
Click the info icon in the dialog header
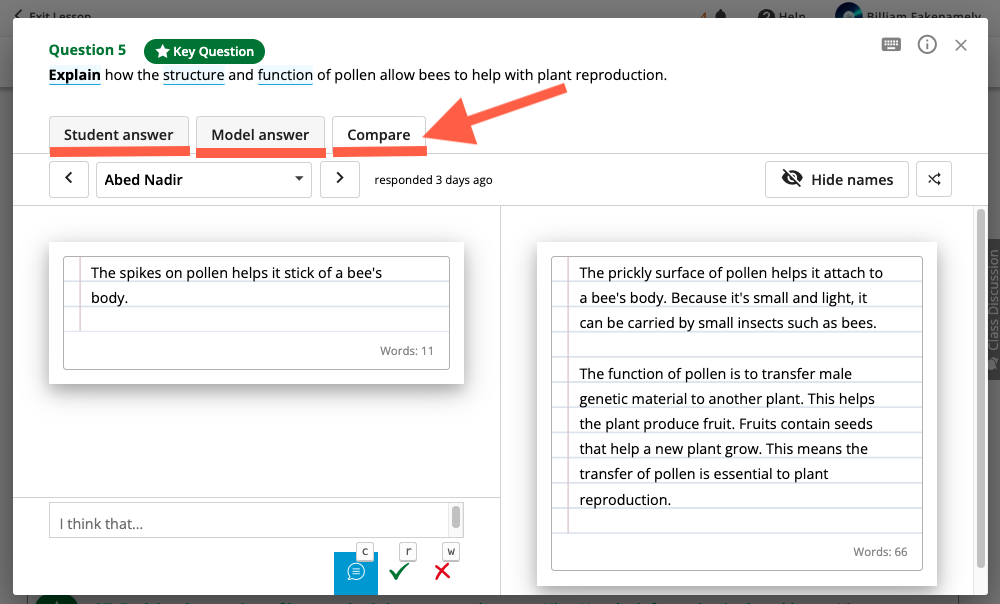926,44
